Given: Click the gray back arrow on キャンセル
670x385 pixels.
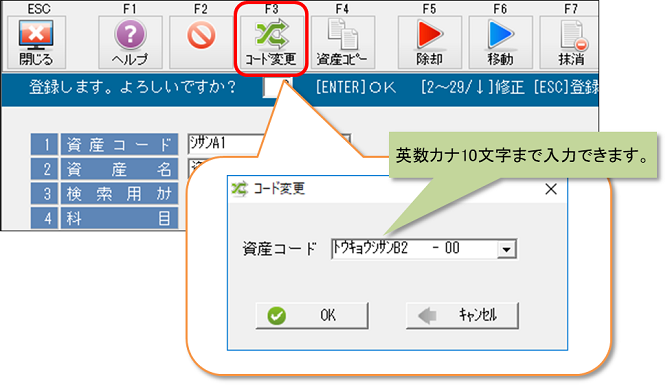Looking at the screenshot, I should pos(427,316).
